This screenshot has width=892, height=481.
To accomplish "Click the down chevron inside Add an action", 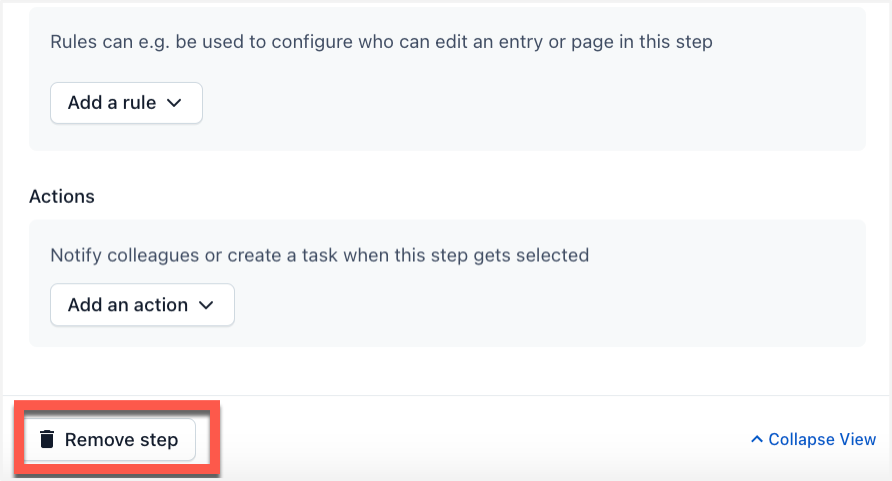I will click(206, 305).
